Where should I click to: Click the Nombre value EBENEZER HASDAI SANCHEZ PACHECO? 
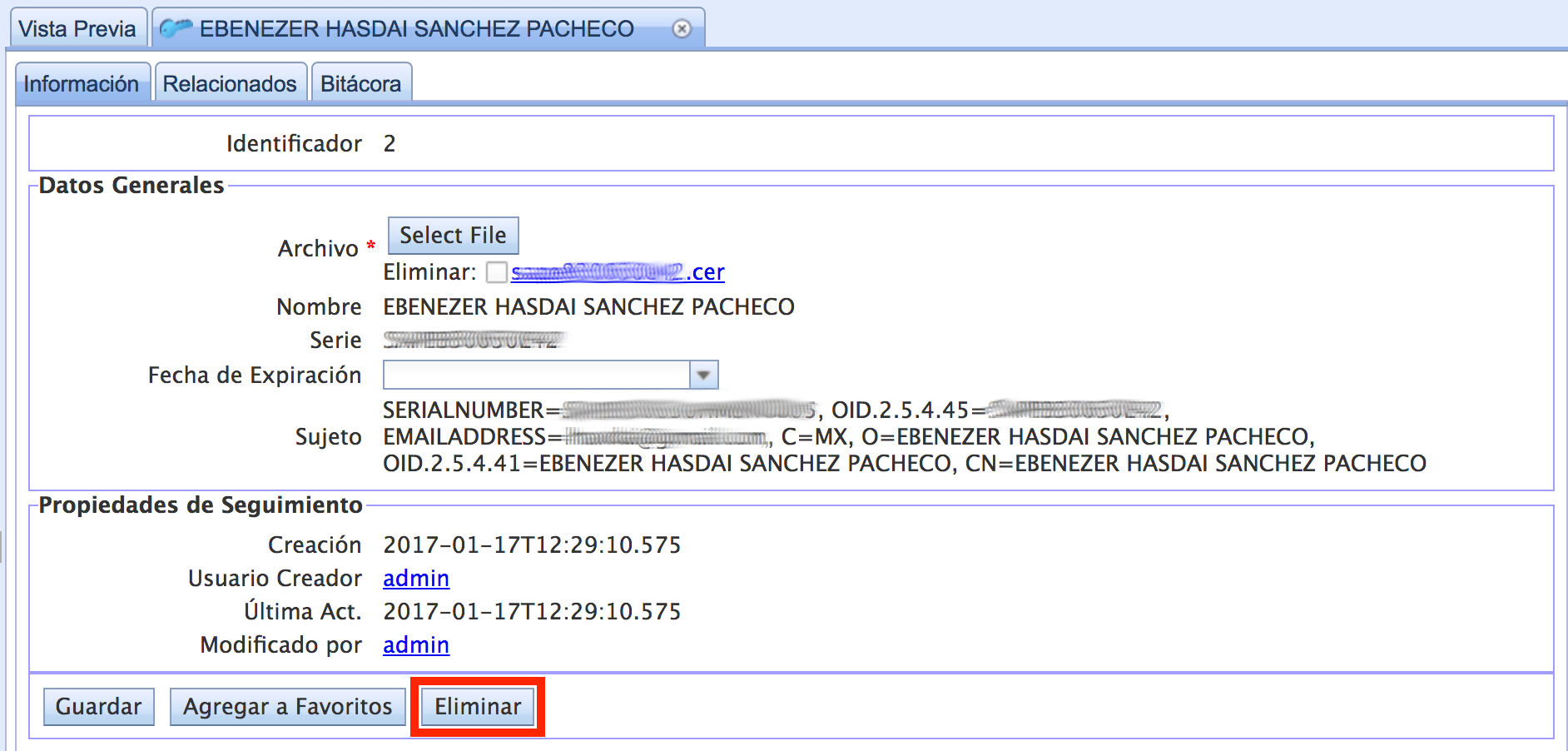tap(588, 306)
